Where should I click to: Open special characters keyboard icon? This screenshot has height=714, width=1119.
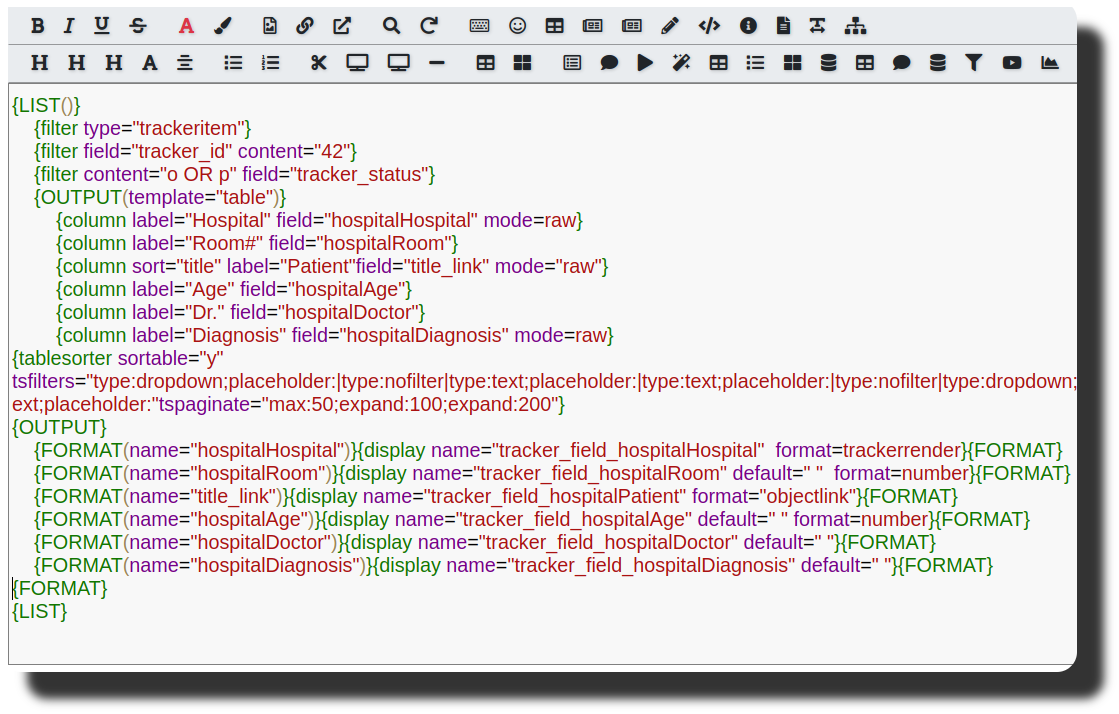(480, 26)
